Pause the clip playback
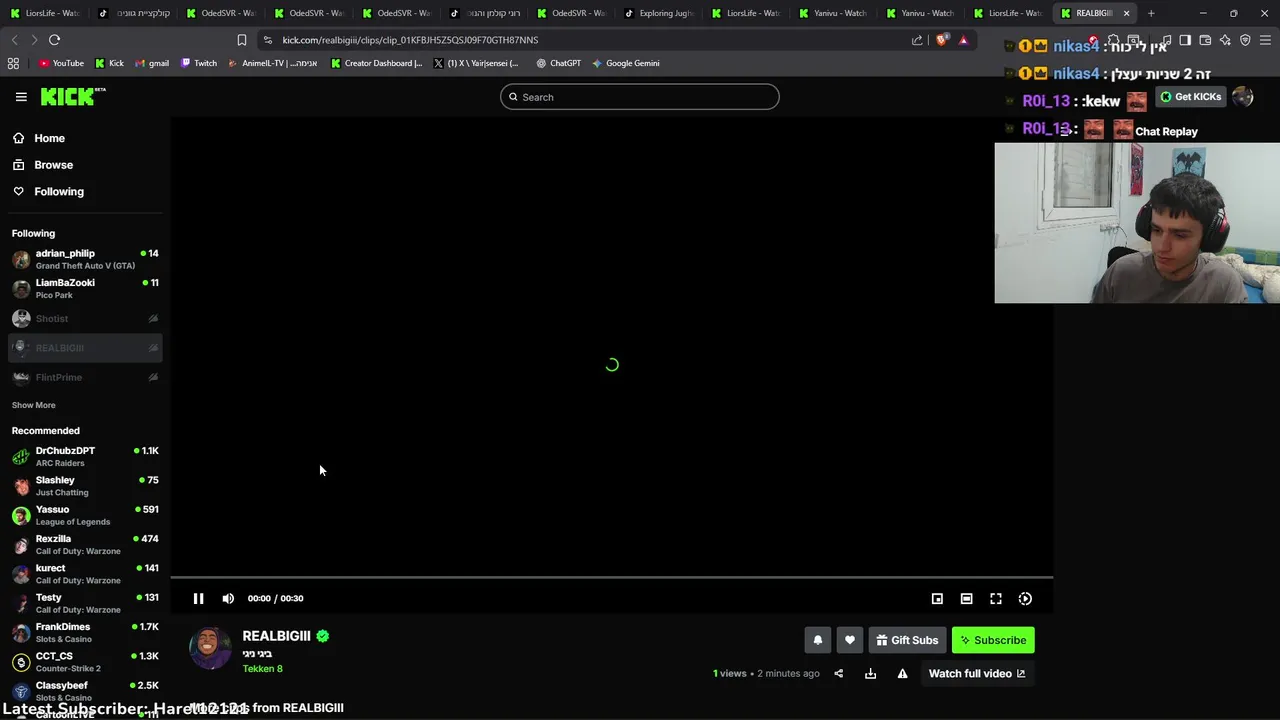The height and width of the screenshot is (720, 1280). [198, 598]
